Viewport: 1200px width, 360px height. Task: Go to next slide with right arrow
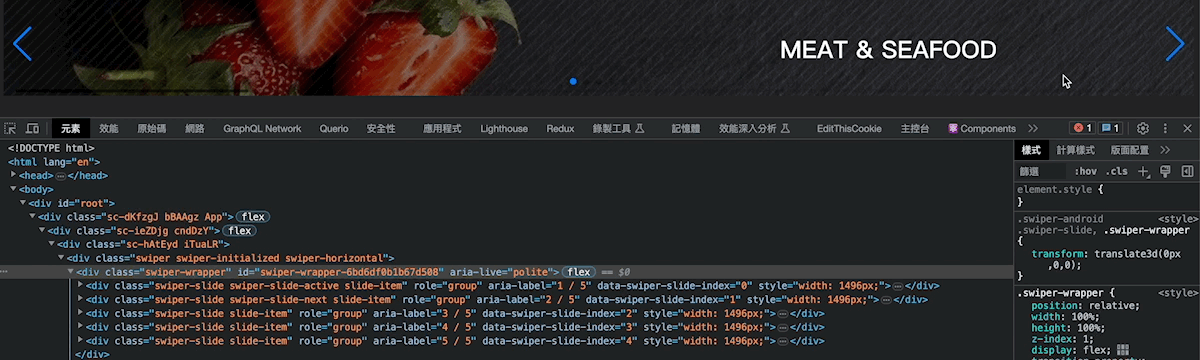[x=1175, y=44]
